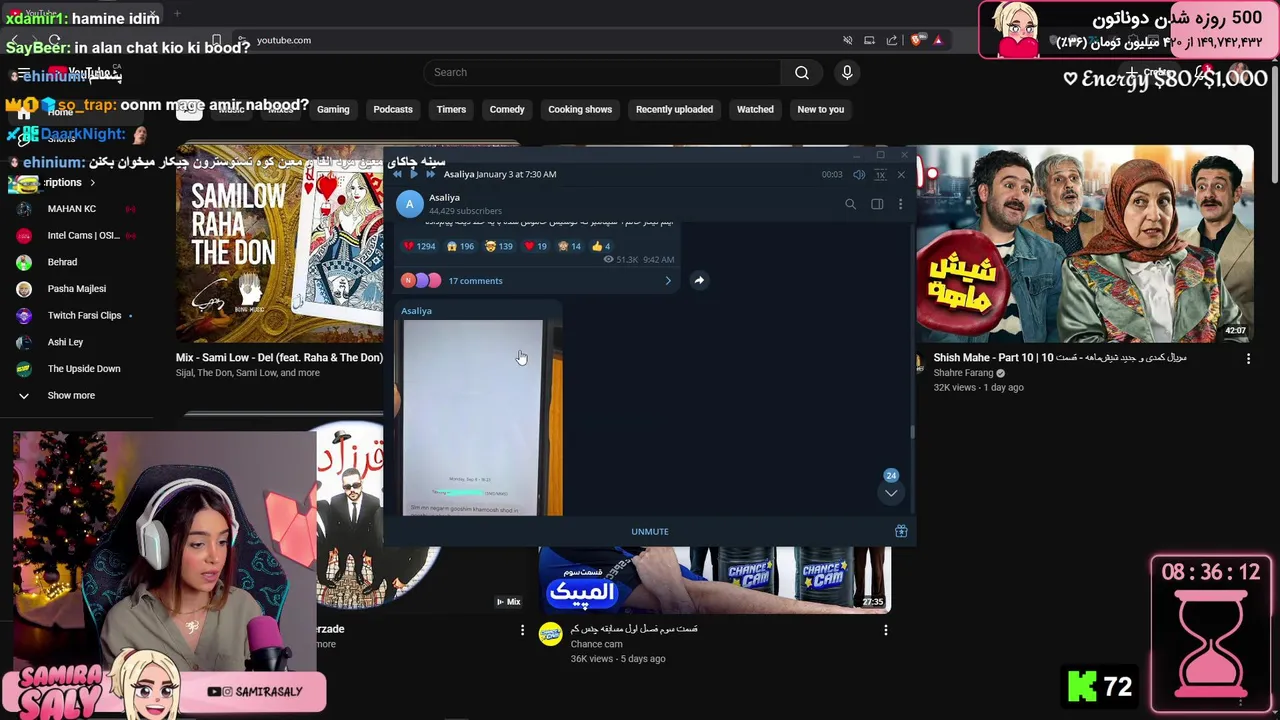Viewport: 1280px width, 720px height.
Task: Click the muted-tab speaker icon in address bar
Action: (x=848, y=40)
